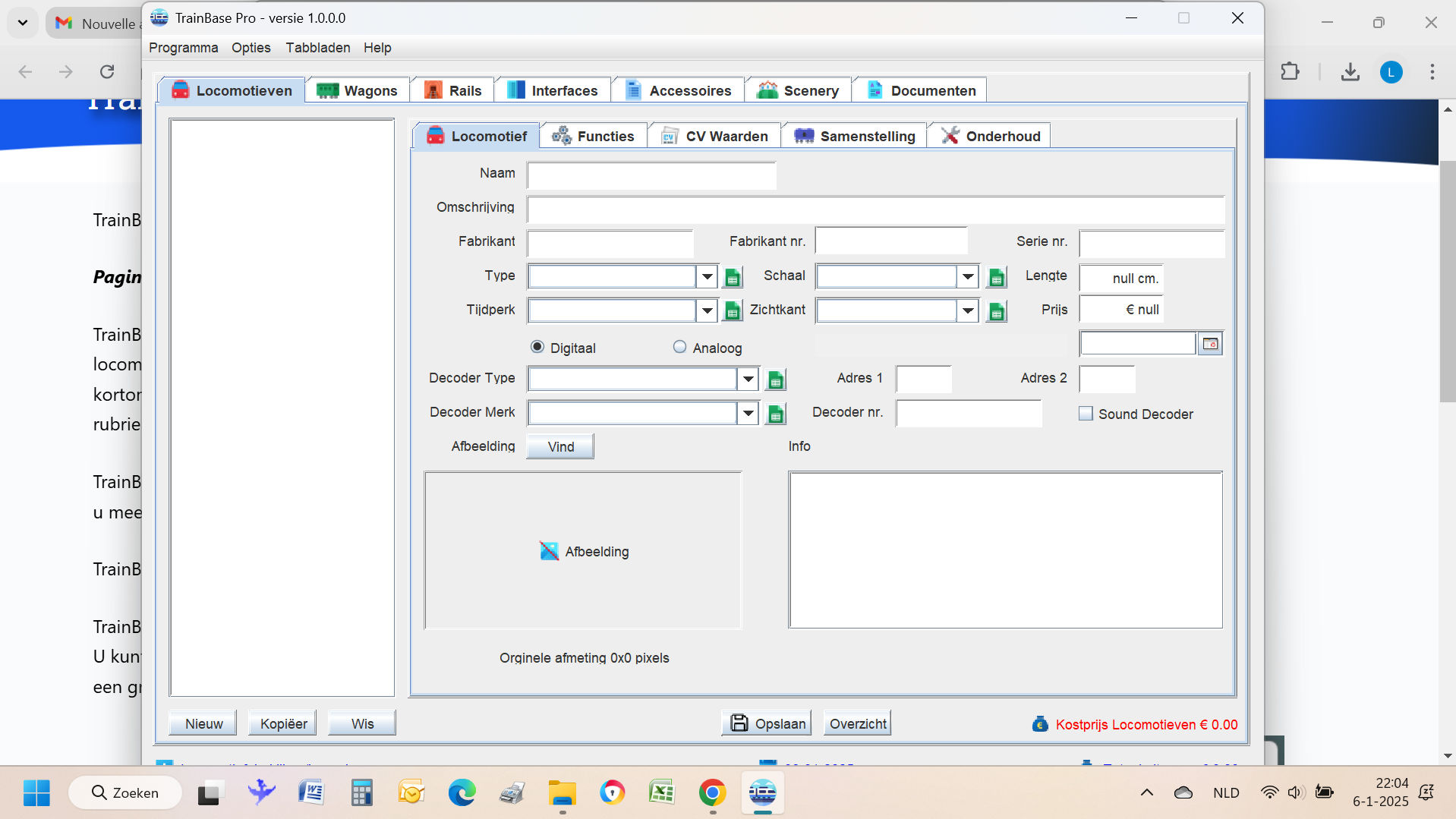The width and height of the screenshot is (1456, 819).
Task: Switch to the Documenten tab
Action: click(921, 90)
